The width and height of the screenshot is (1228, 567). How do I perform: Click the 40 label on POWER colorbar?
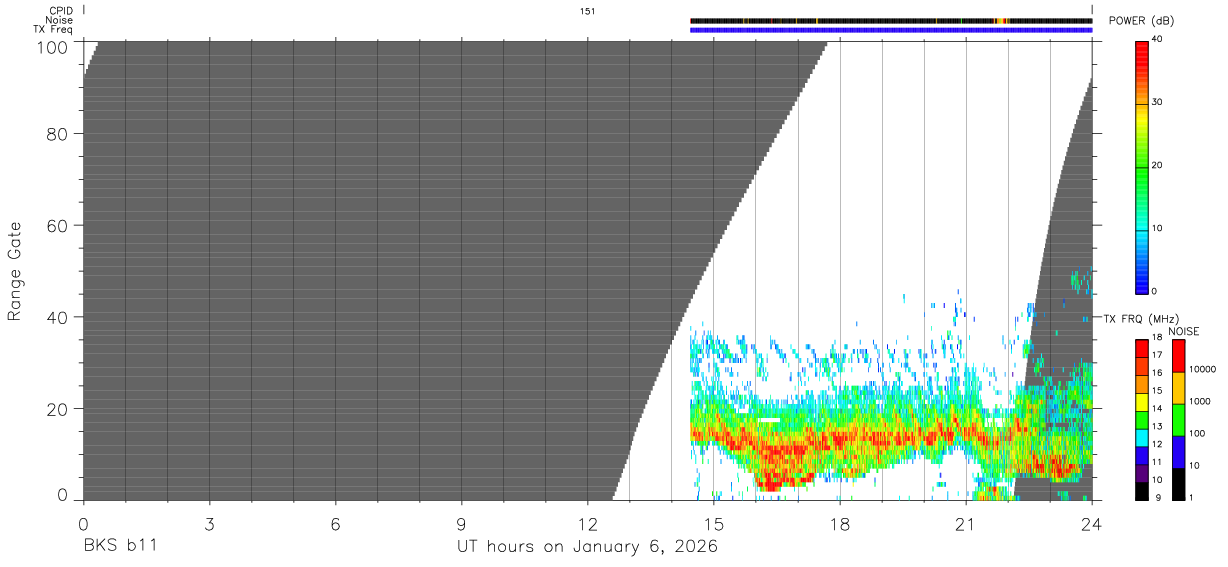[1157, 39]
